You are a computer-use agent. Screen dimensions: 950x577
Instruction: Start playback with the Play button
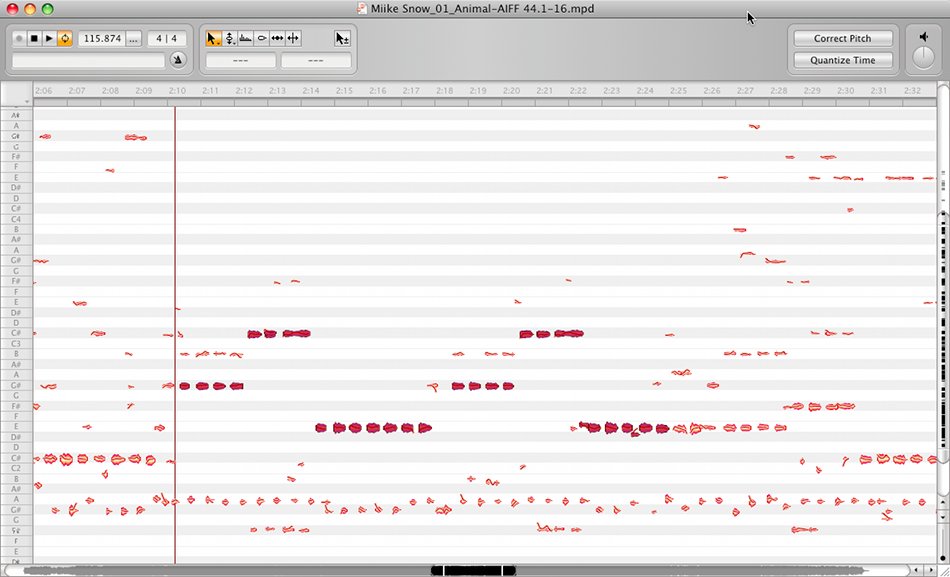(50, 39)
